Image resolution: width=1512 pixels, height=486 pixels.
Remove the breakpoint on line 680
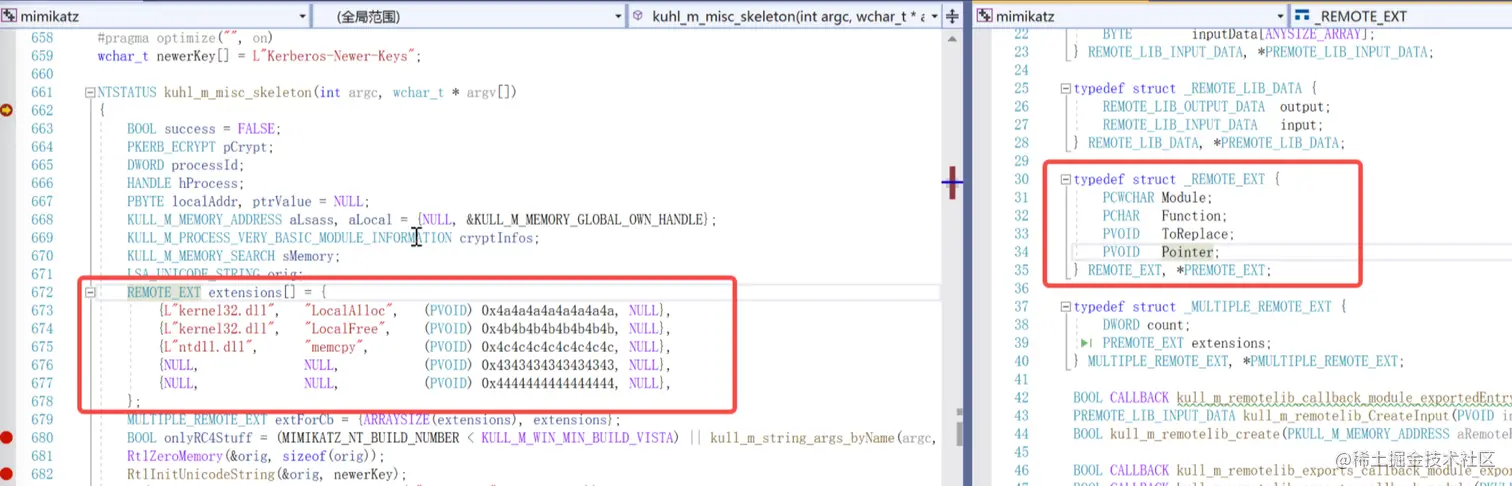pyautogui.click(x=6, y=437)
